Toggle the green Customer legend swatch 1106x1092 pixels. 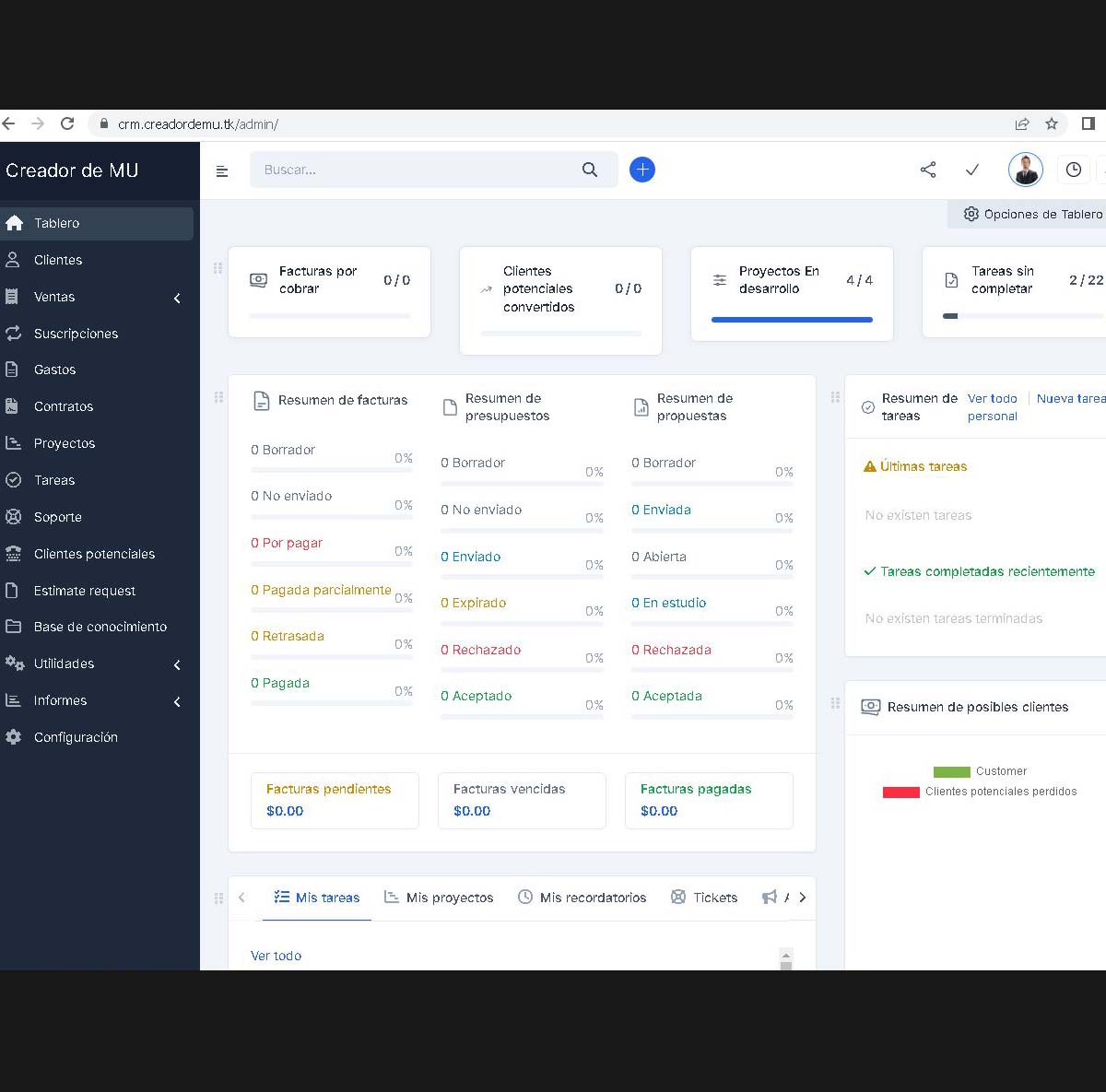coord(952,772)
